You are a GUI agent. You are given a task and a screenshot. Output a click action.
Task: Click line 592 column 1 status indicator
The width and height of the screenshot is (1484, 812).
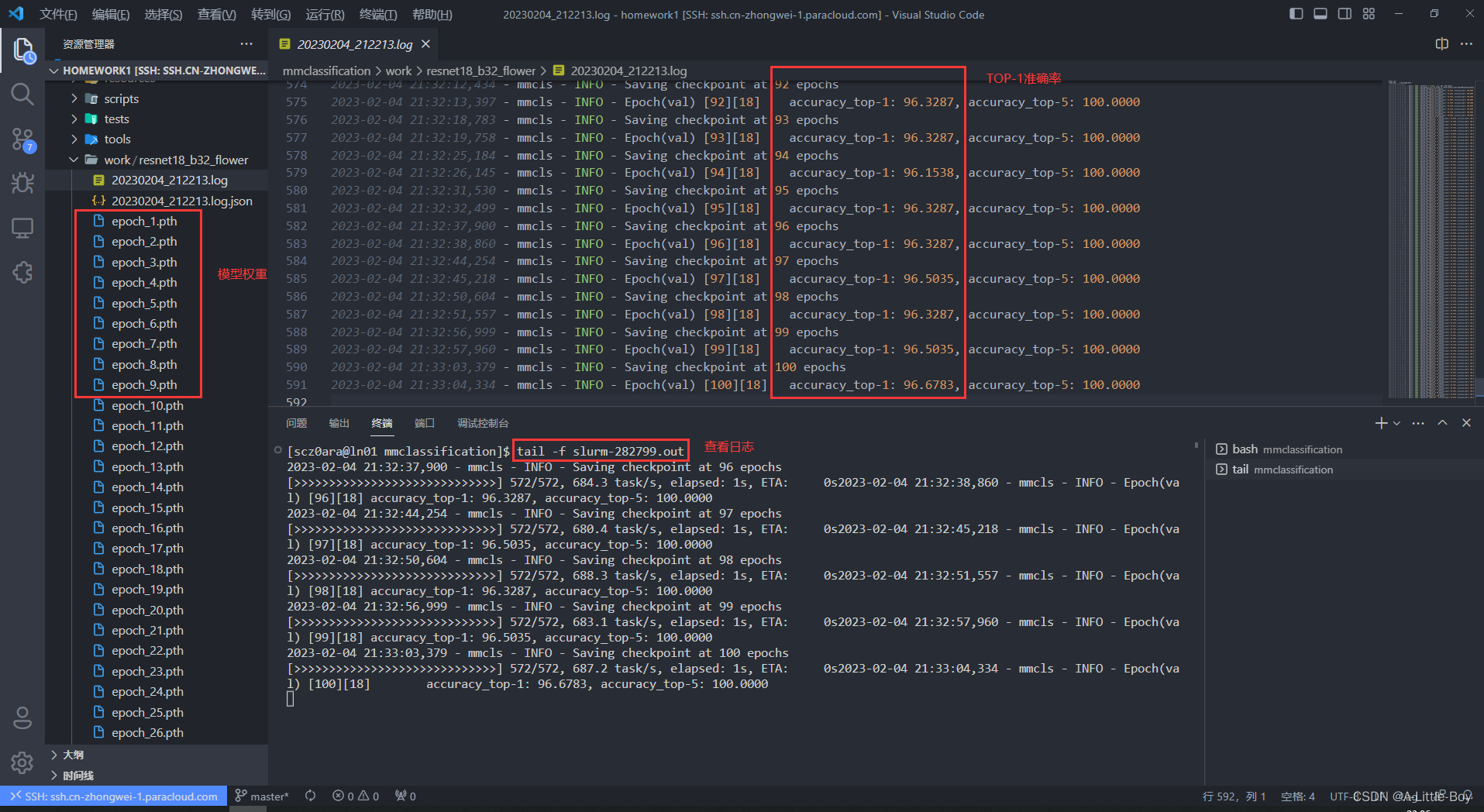point(1234,797)
